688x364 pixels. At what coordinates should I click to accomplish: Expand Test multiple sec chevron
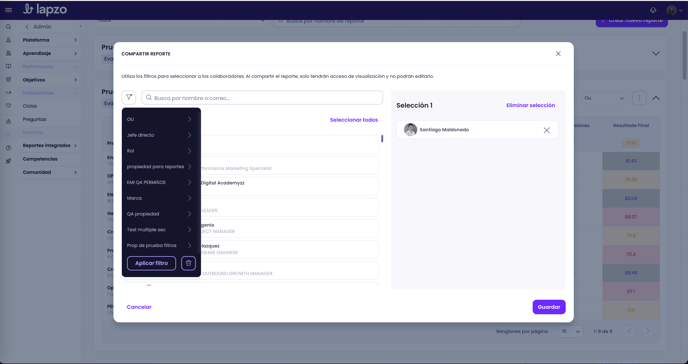[x=190, y=230]
